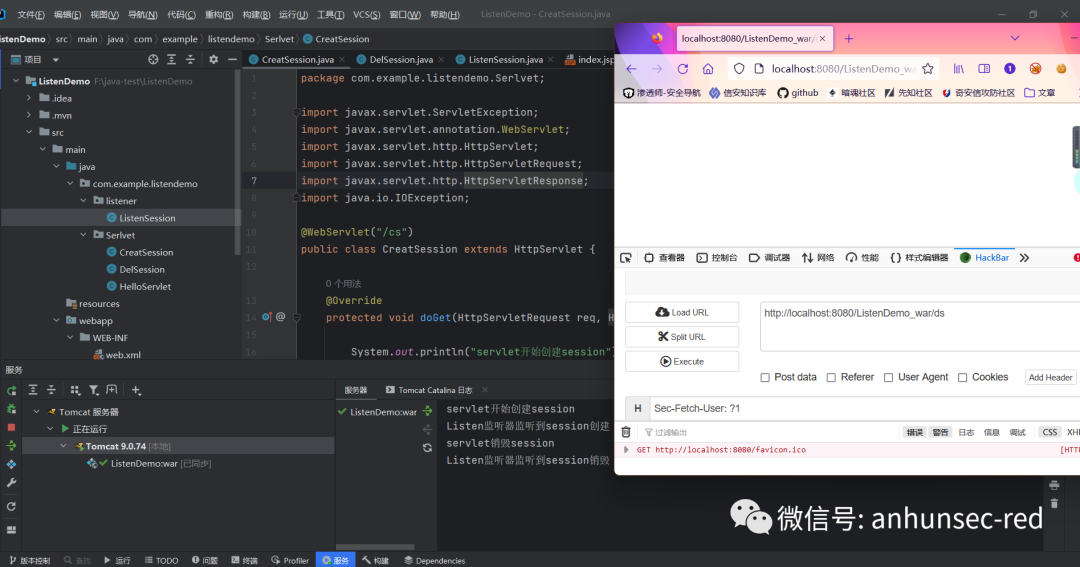Open the 网络 network devtools tab
The height and width of the screenshot is (567, 1080).
[818, 258]
